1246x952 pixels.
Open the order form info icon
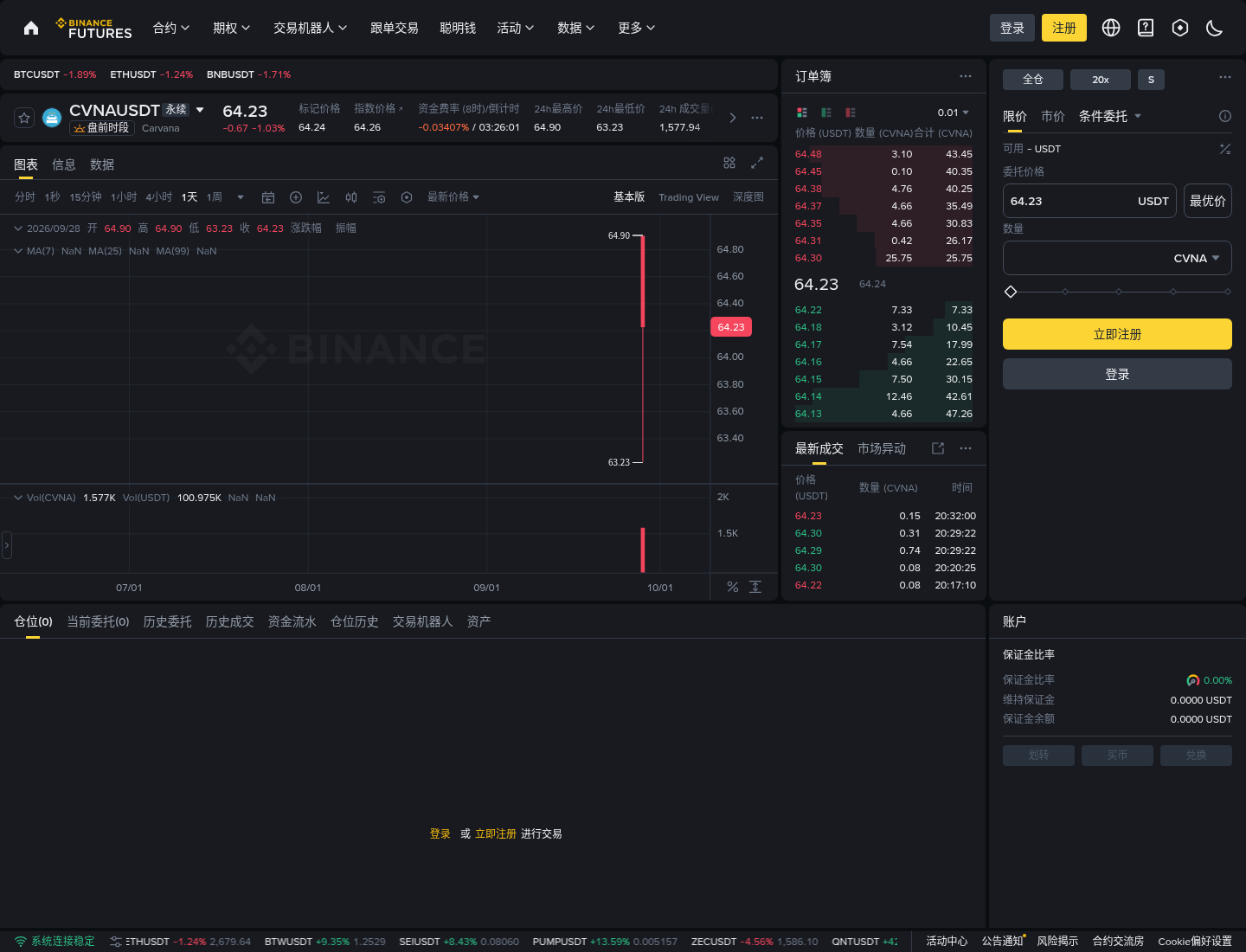click(x=1225, y=116)
